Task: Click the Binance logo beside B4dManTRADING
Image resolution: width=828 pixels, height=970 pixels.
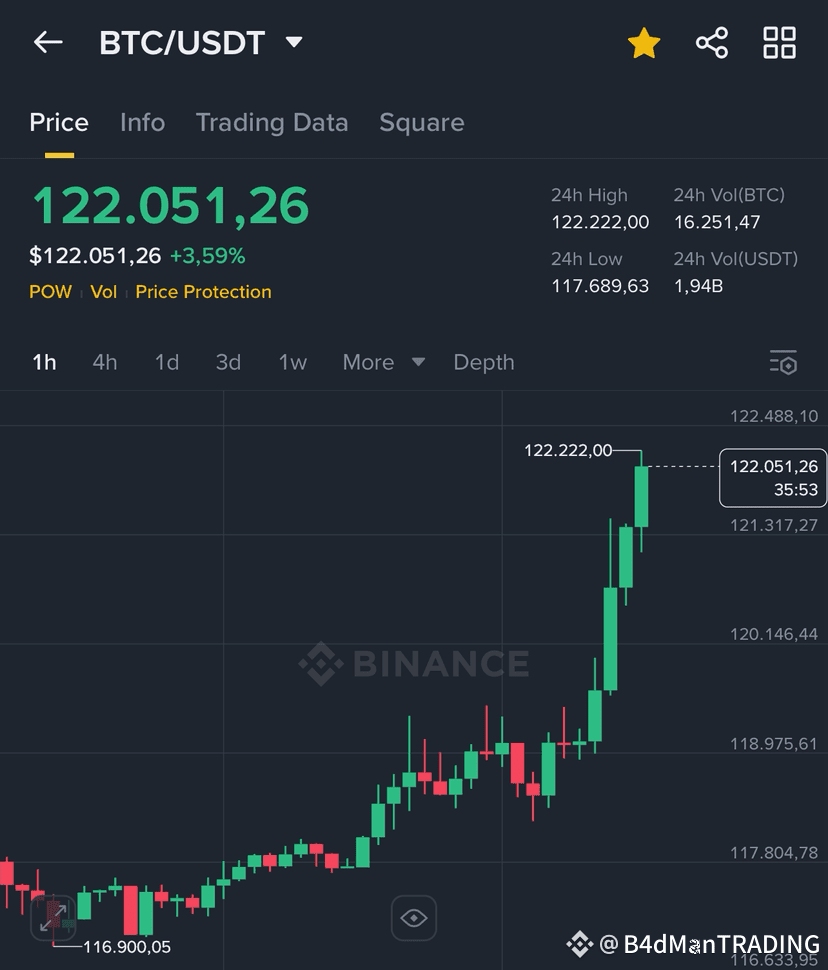Action: coord(580,943)
